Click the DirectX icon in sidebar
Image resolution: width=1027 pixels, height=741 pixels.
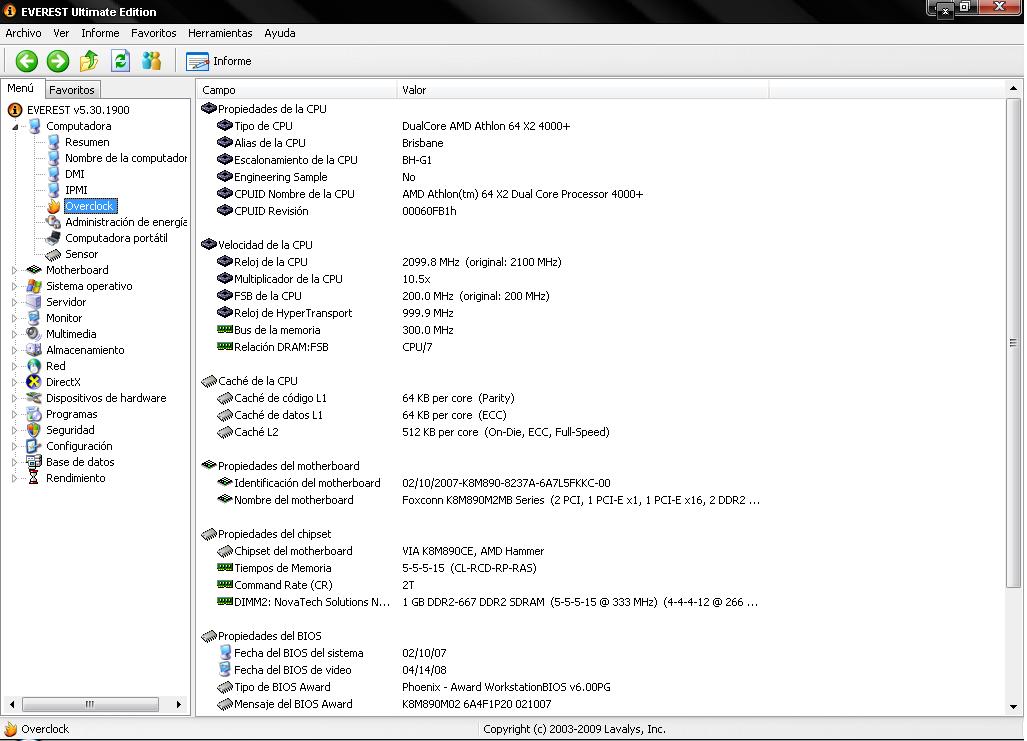34,382
